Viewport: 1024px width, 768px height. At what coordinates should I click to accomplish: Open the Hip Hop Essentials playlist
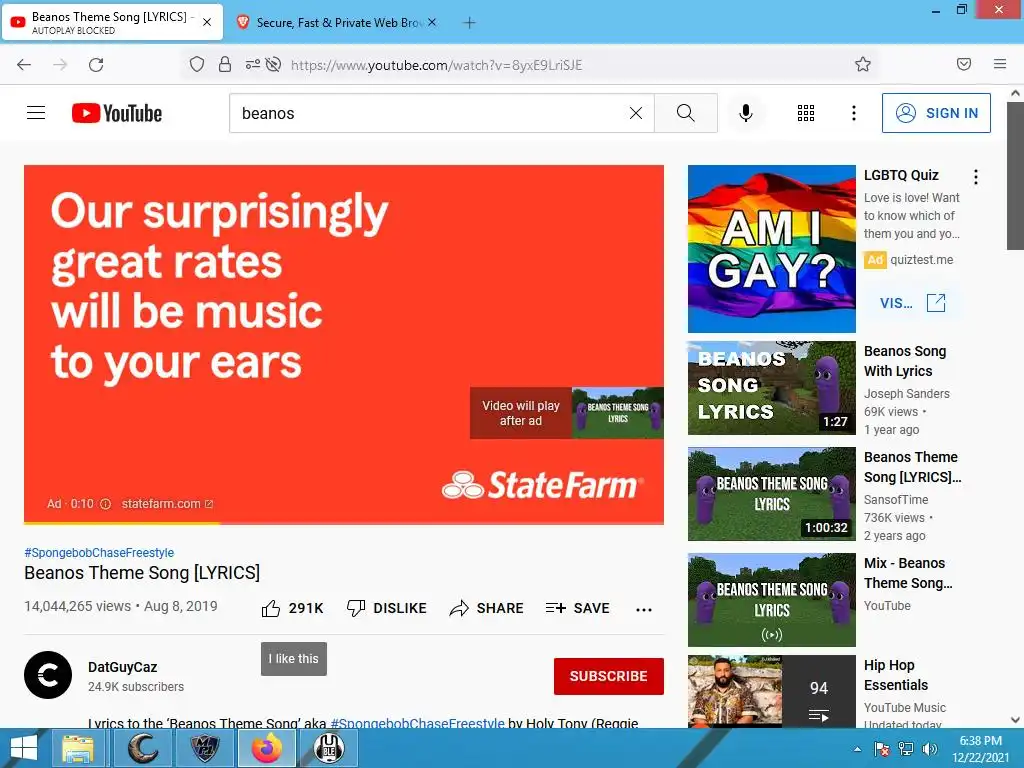point(771,691)
